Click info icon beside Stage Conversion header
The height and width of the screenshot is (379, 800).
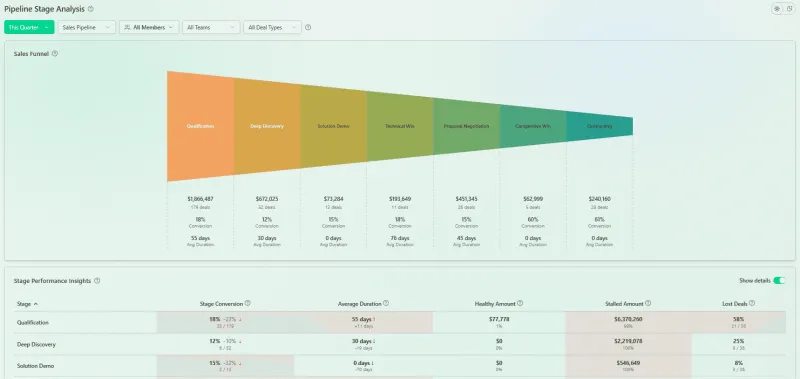tap(247, 303)
